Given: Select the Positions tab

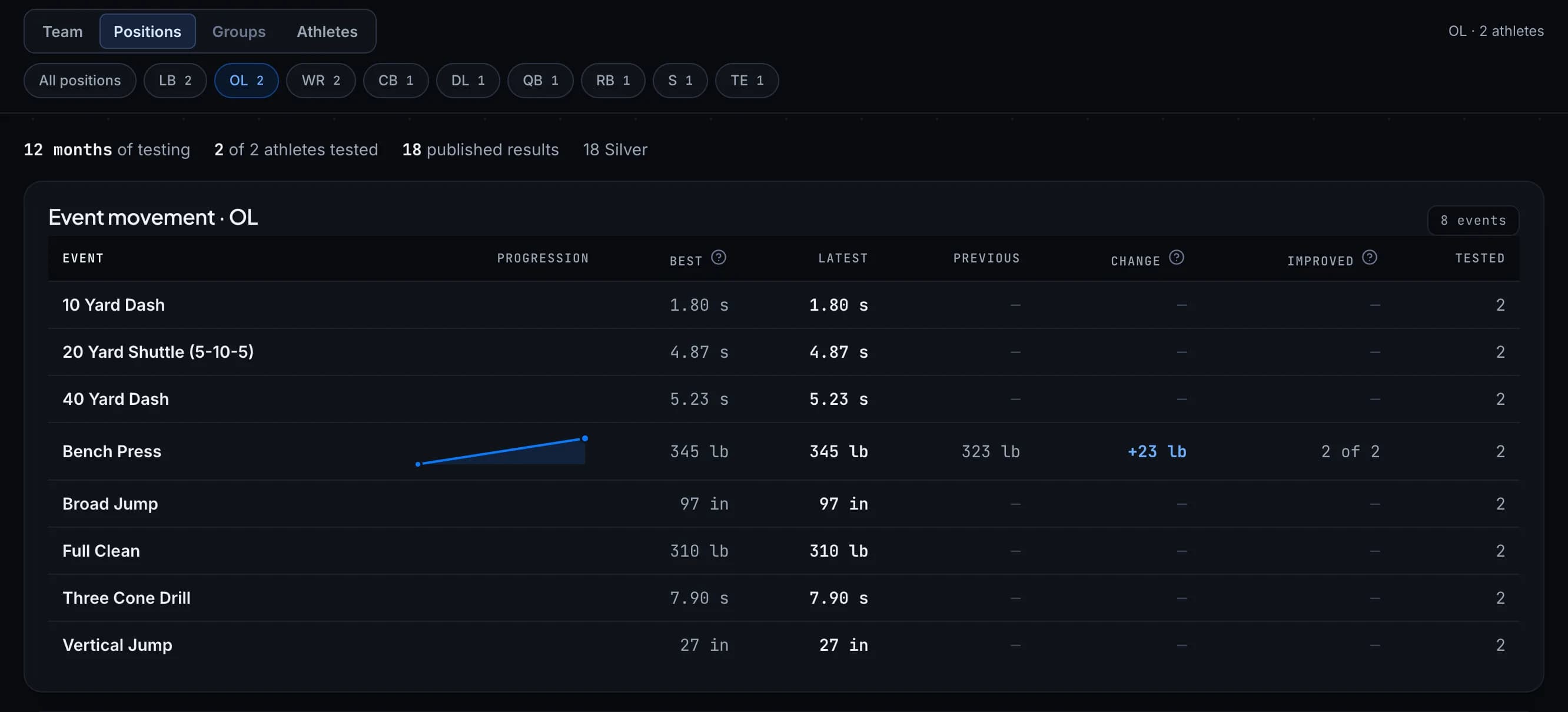Looking at the screenshot, I should tap(147, 32).
